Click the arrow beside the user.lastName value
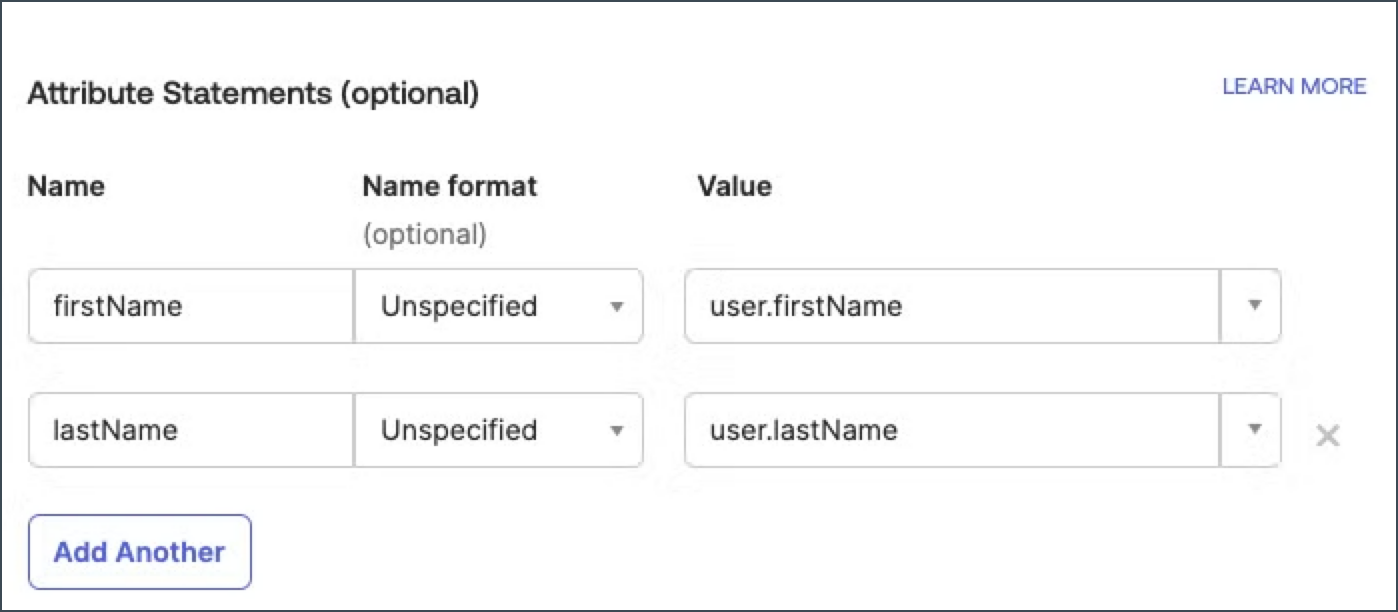Screen dimensions: 1398x612 (1254, 430)
